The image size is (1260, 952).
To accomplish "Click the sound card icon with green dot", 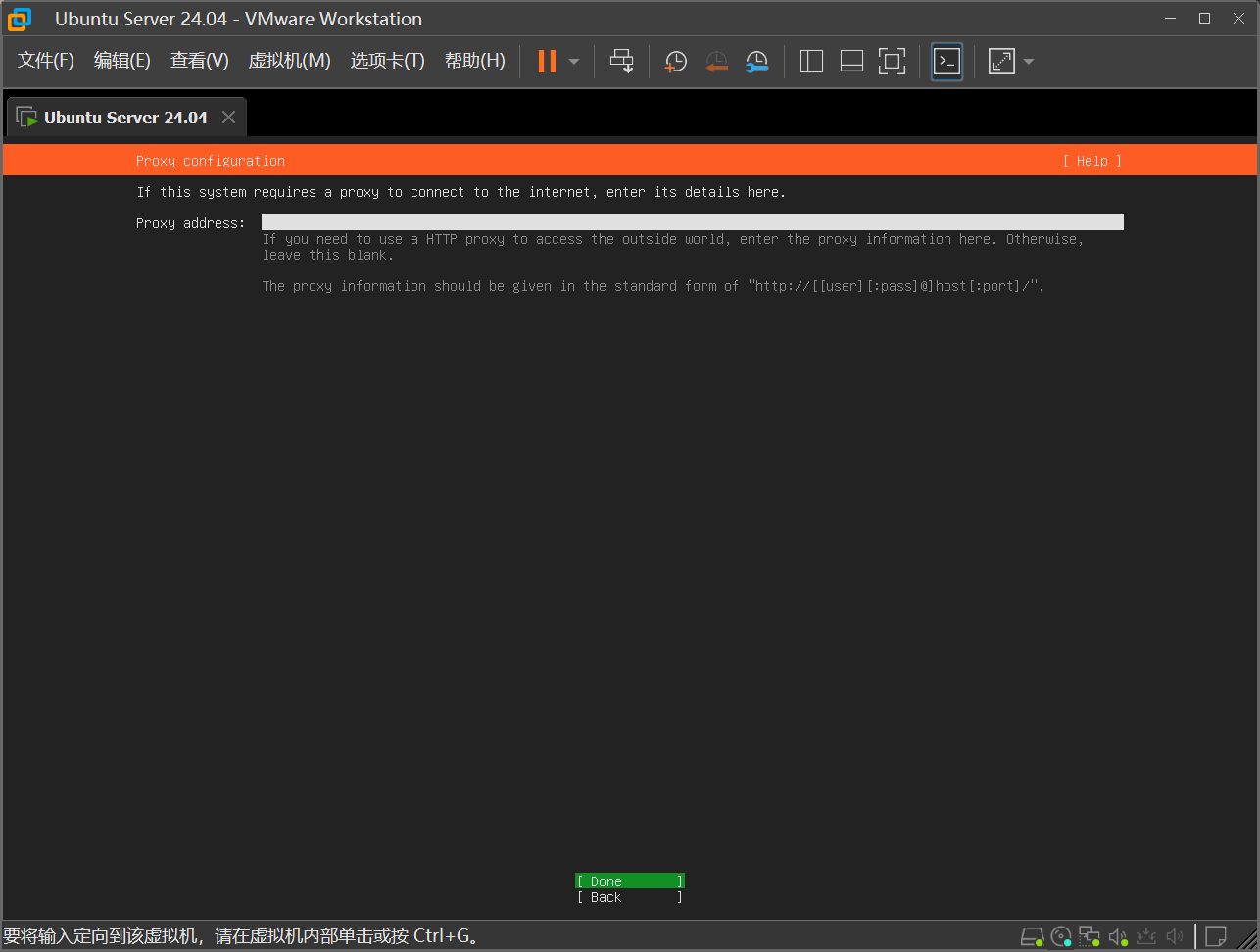I will tap(1118, 937).
